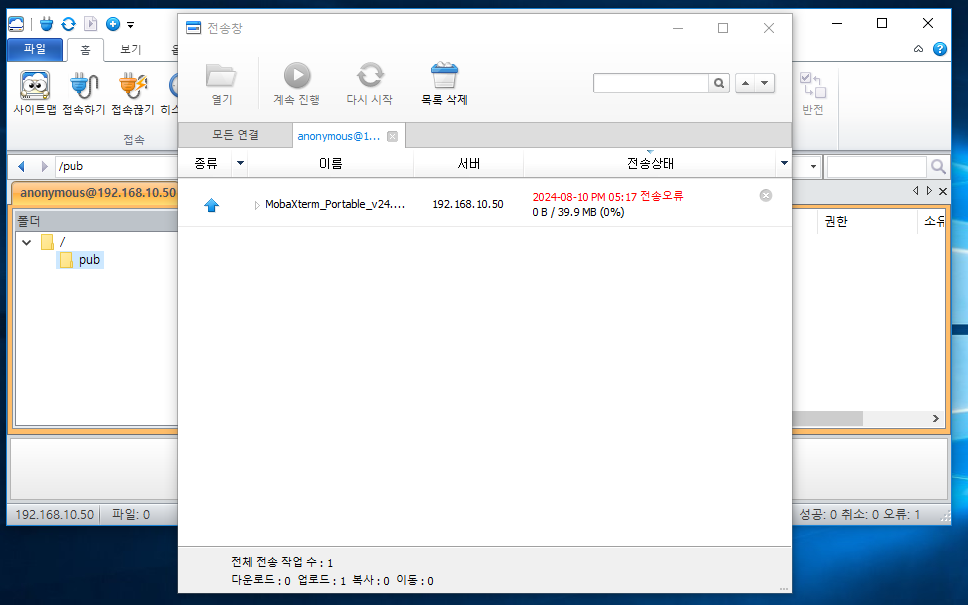Switch to All Connections (모든 연결) tab

pos(235,135)
